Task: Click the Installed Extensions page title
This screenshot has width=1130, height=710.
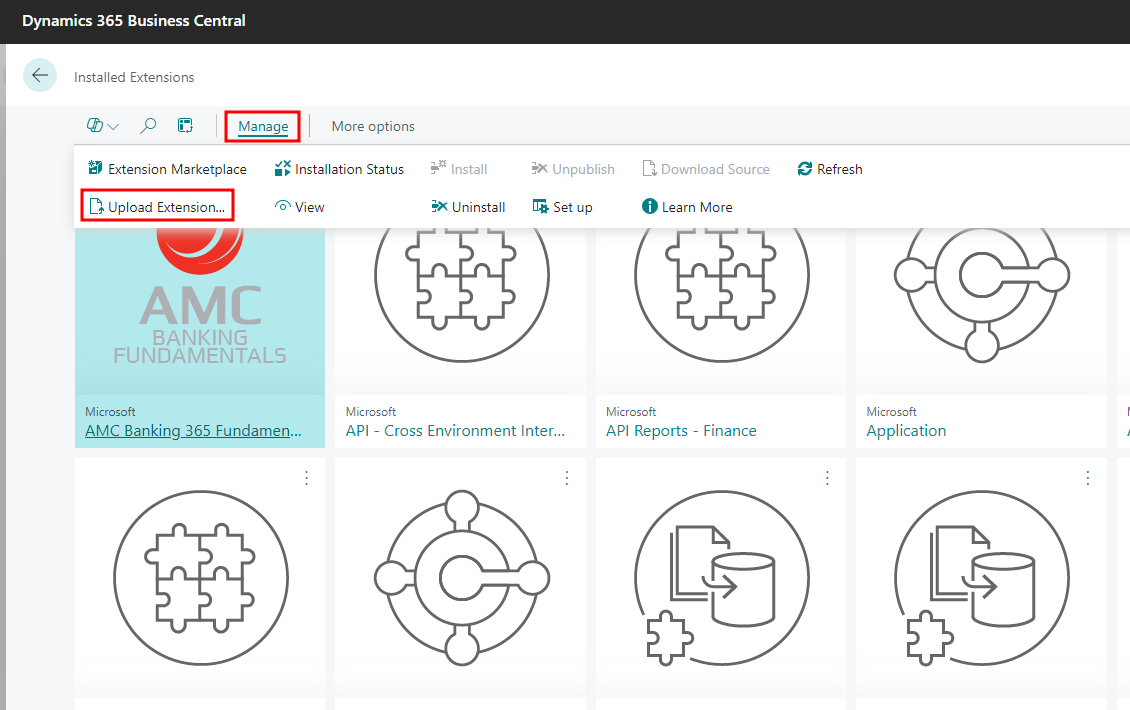Action: point(134,77)
